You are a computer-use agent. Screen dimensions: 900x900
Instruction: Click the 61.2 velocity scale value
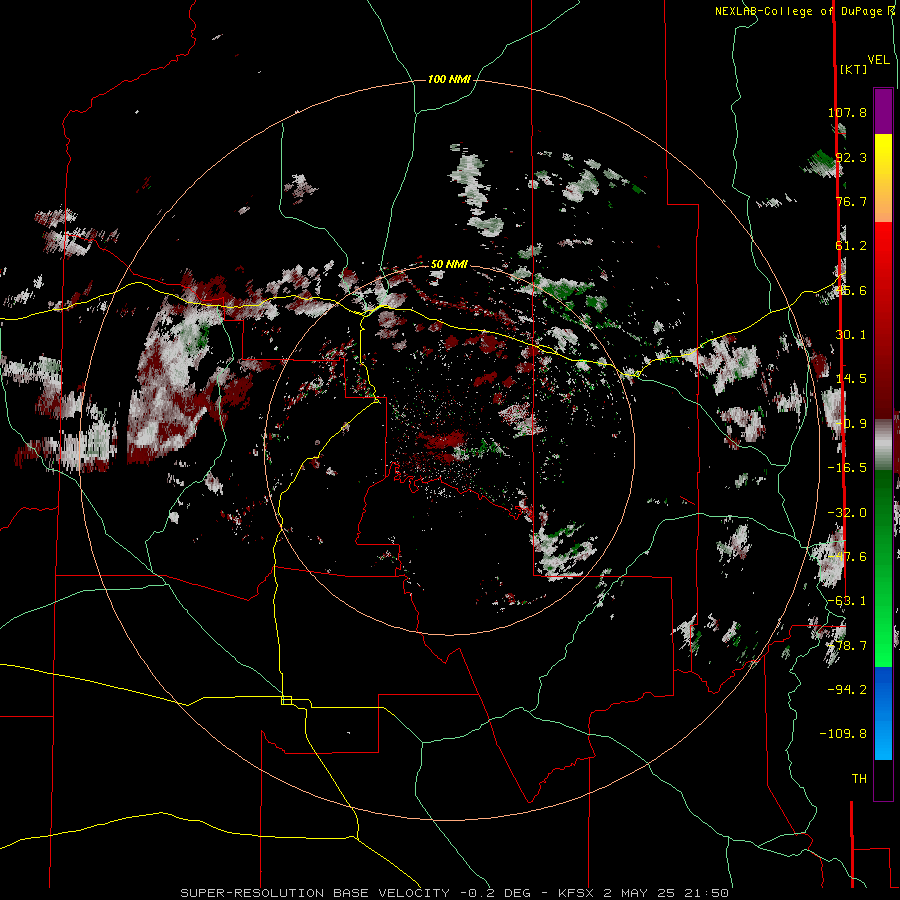851,246
